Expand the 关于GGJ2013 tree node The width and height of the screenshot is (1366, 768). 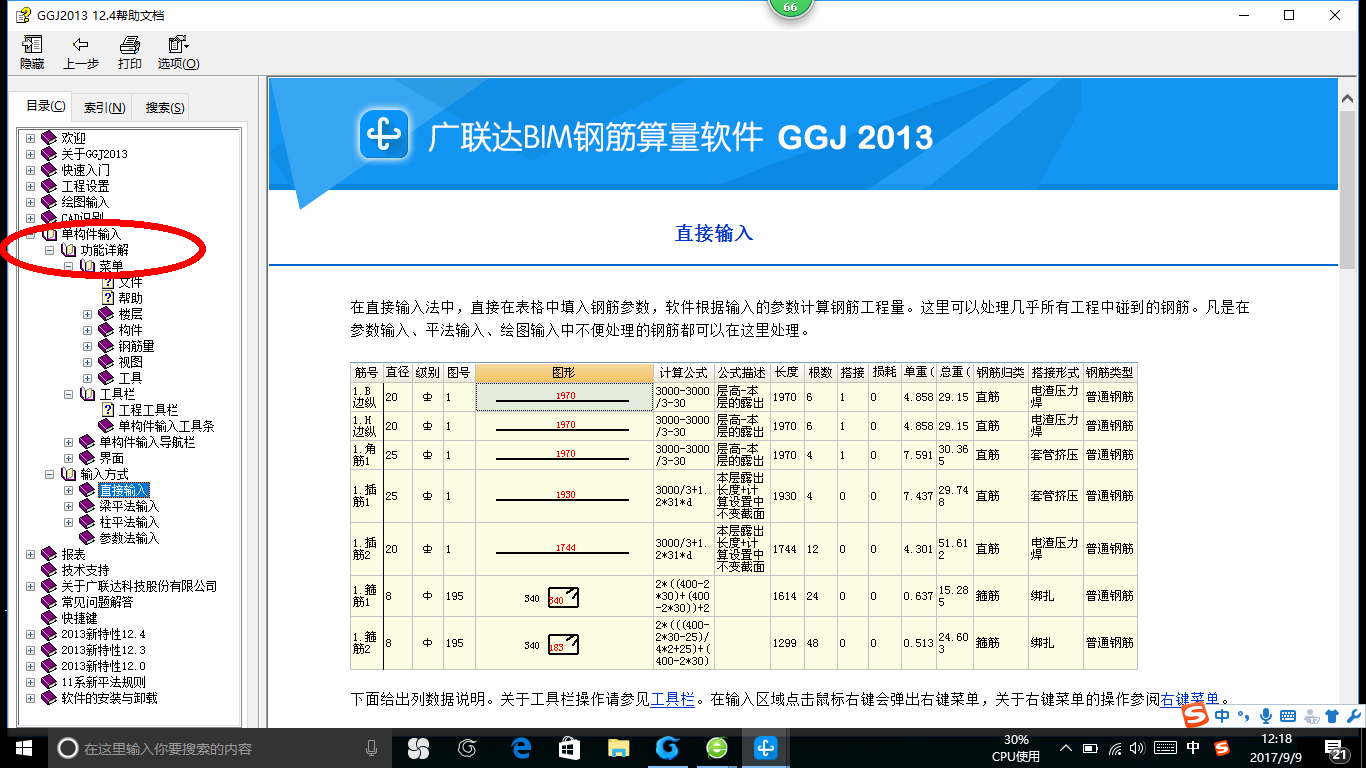(30, 154)
